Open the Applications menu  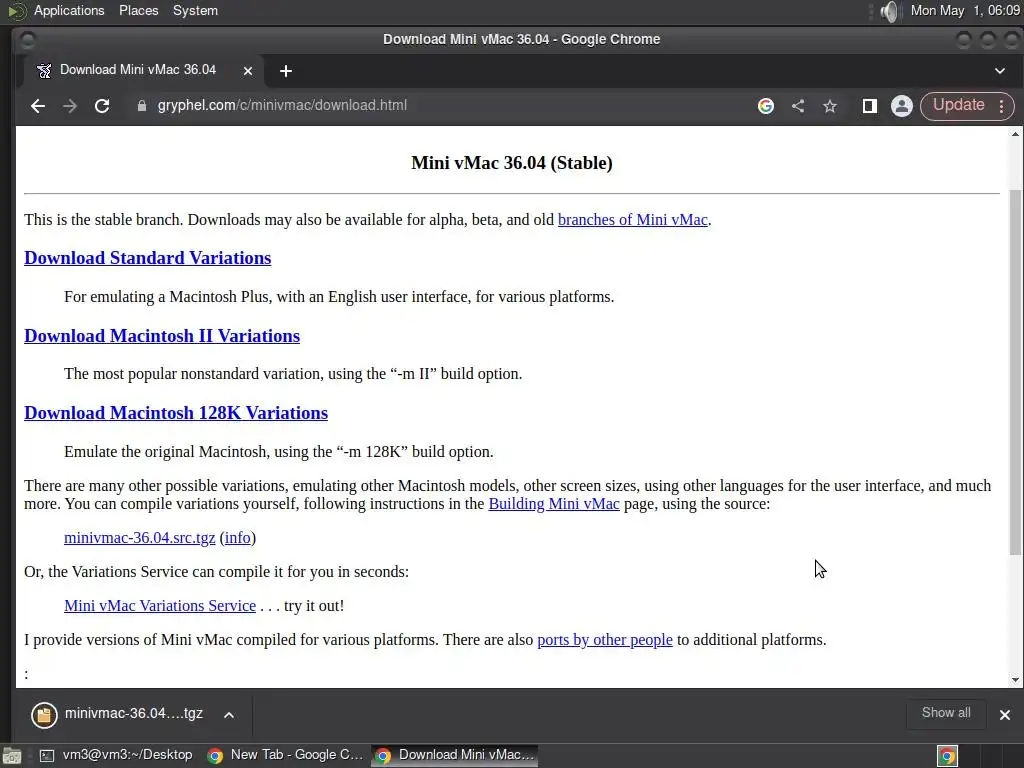pyautogui.click(x=69, y=10)
